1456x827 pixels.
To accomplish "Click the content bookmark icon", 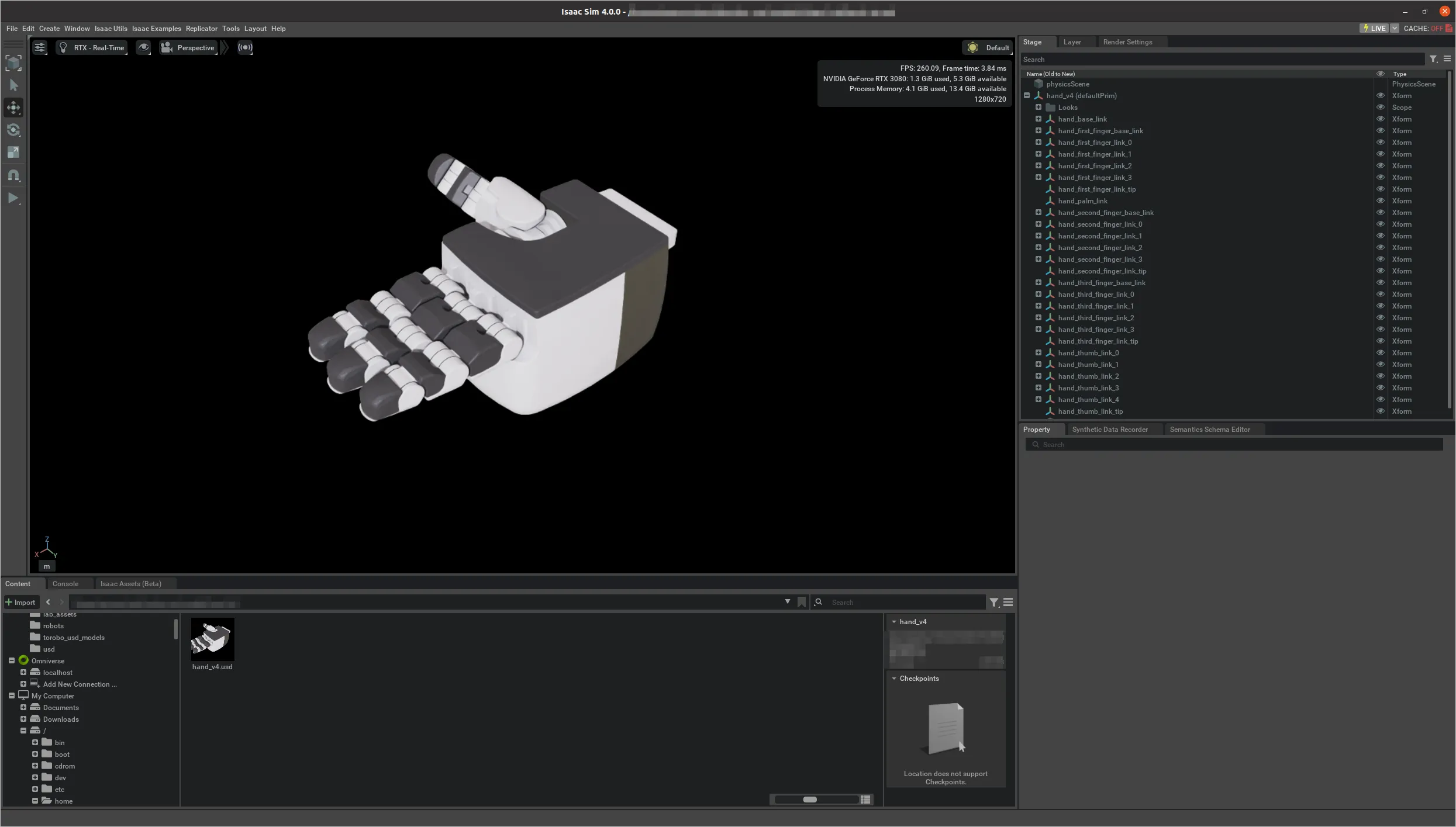I will point(802,603).
